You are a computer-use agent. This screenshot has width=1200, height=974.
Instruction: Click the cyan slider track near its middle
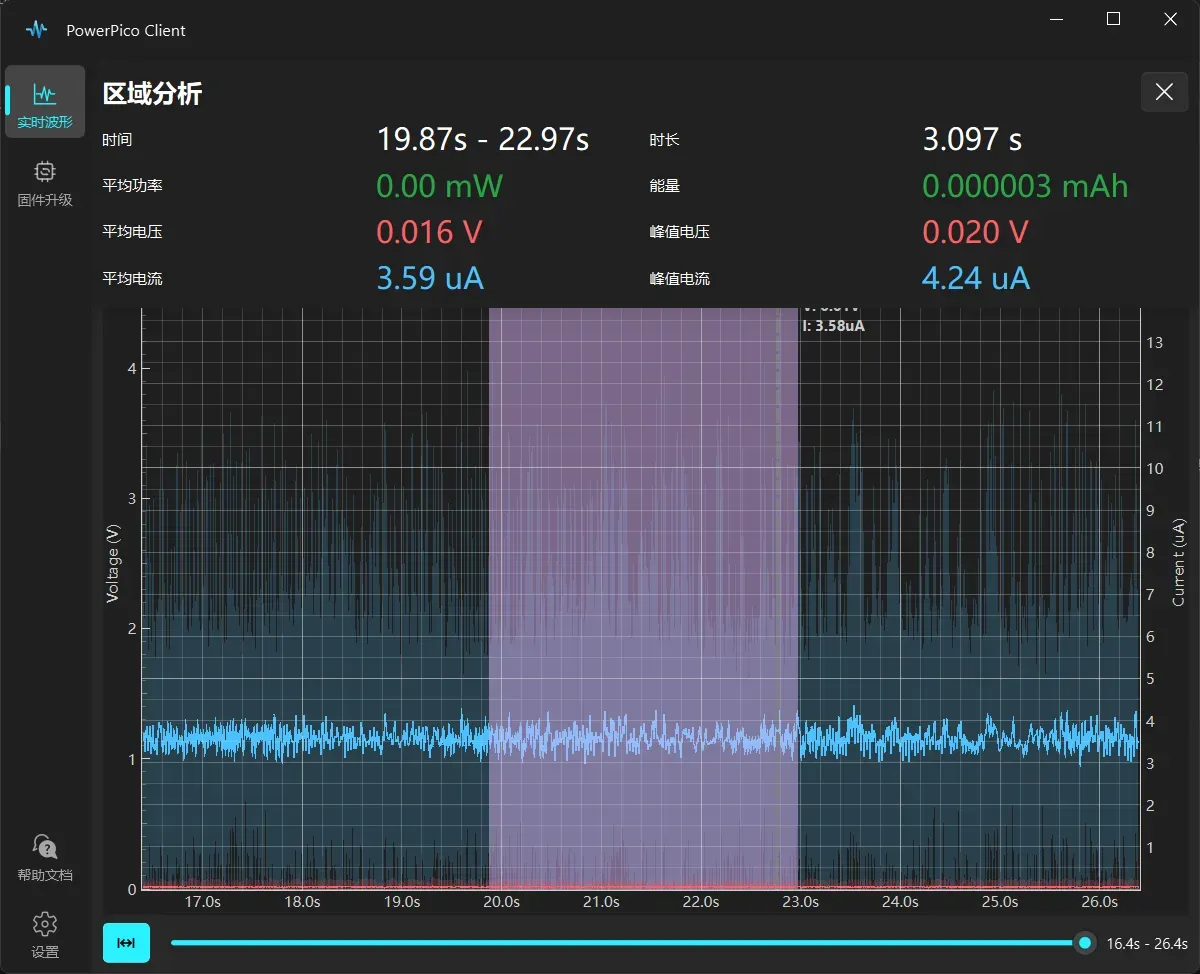pyautogui.click(x=630, y=942)
